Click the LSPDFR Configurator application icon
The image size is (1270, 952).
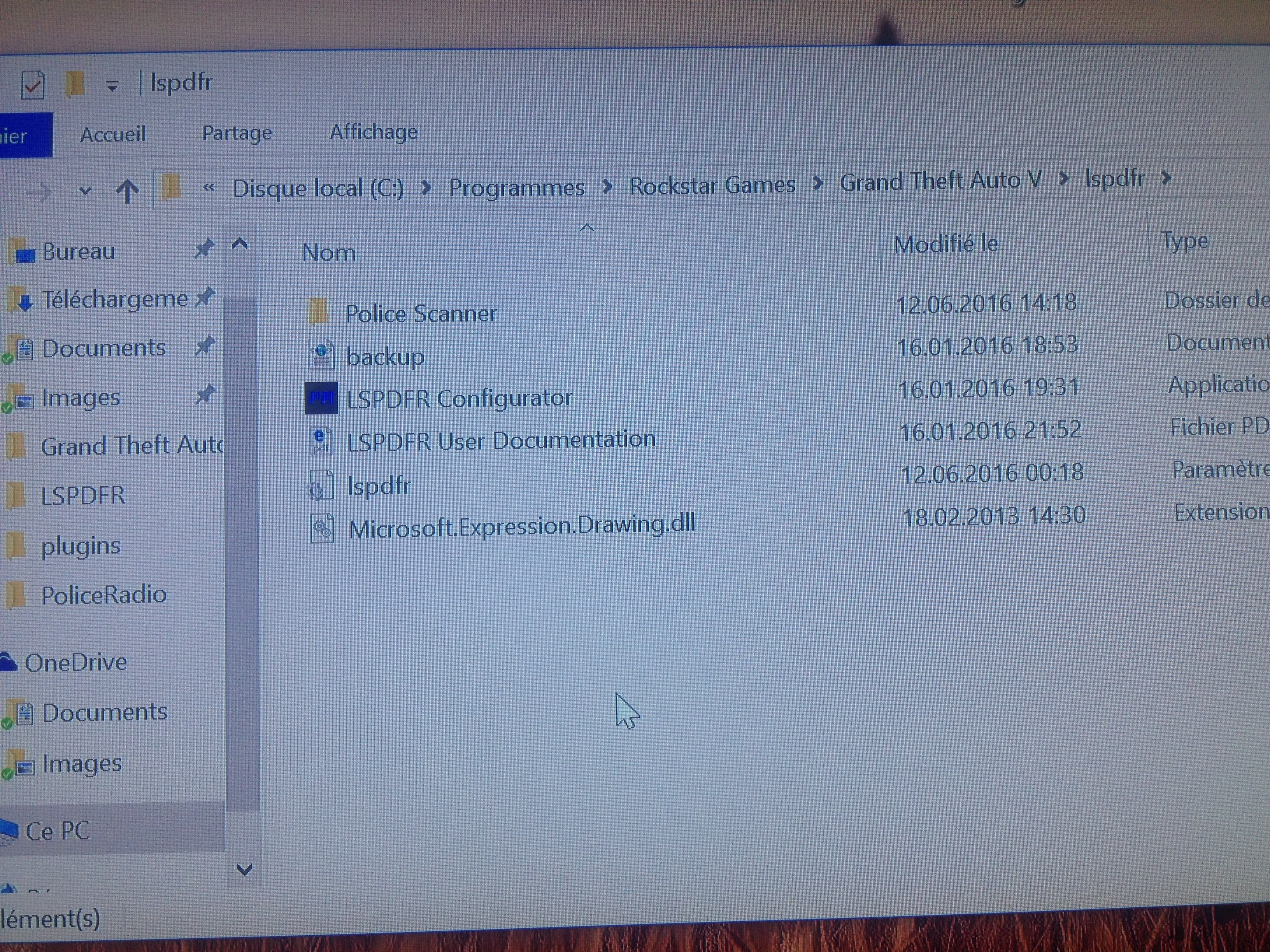(x=321, y=398)
